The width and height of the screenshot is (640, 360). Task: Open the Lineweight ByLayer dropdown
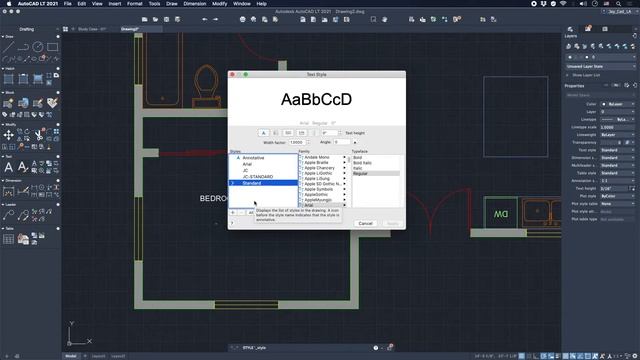point(618,135)
